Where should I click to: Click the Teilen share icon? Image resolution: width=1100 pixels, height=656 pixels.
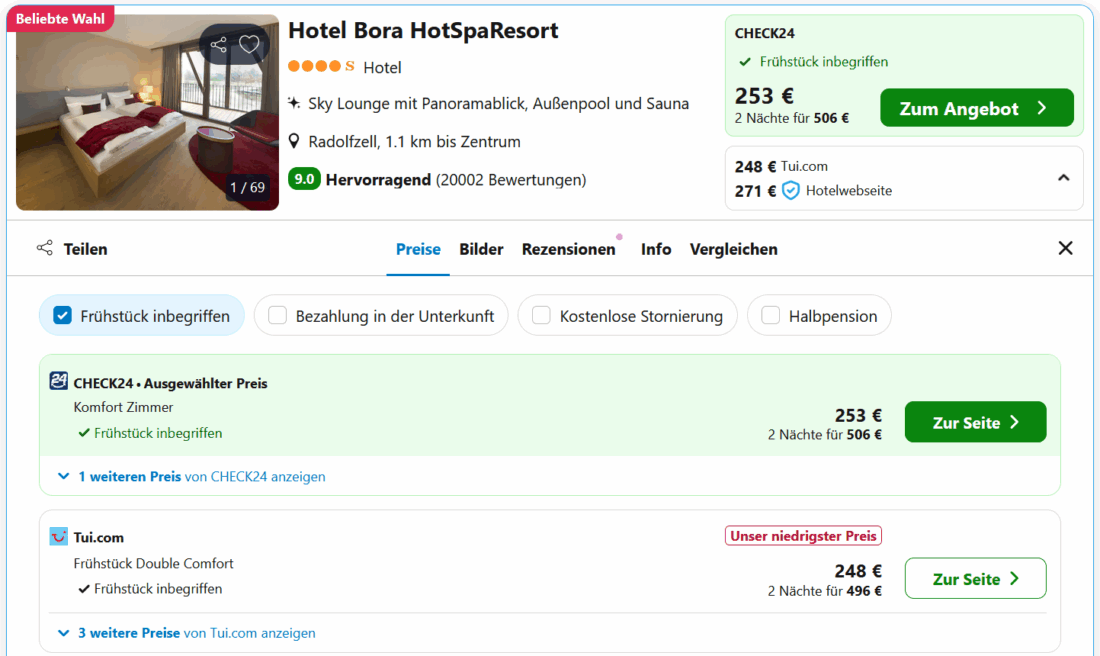(45, 248)
